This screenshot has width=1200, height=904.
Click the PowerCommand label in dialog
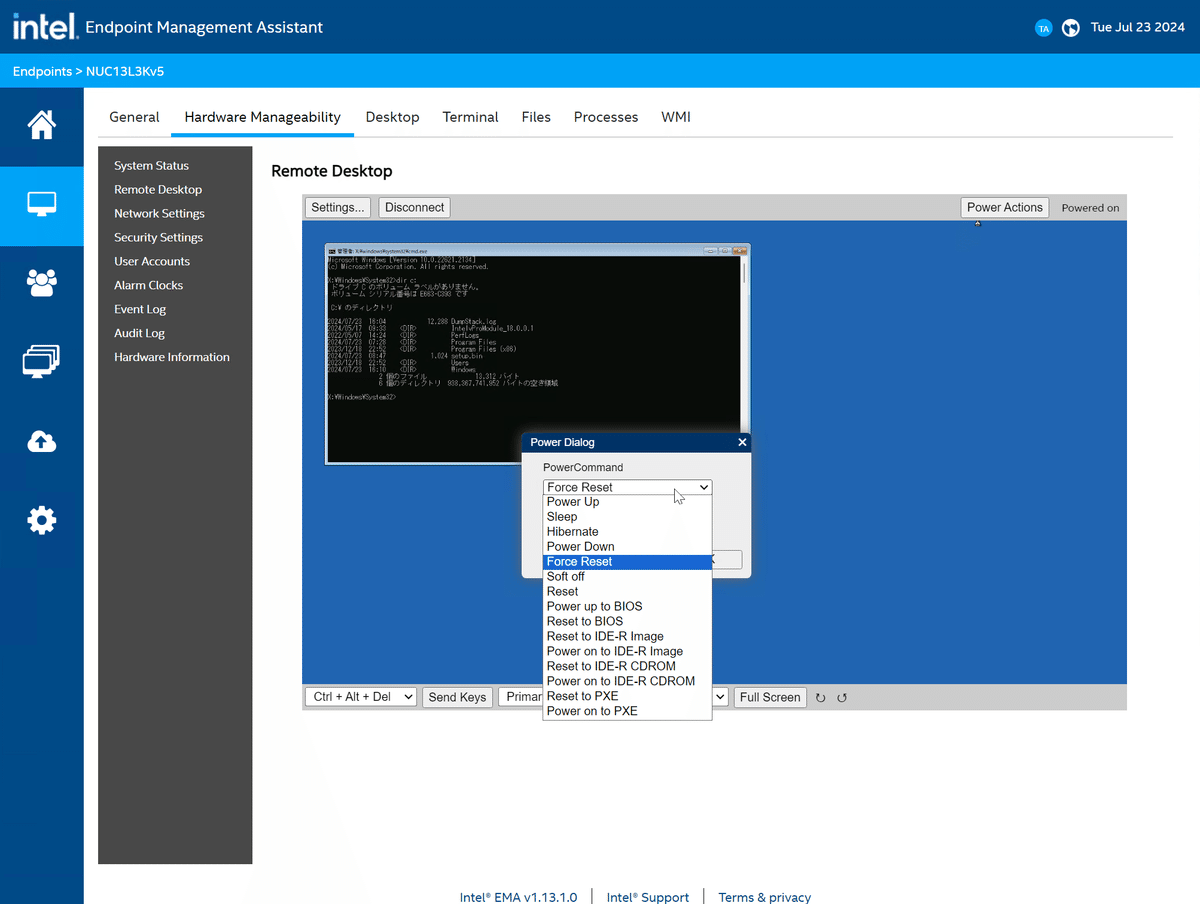tap(583, 467)
